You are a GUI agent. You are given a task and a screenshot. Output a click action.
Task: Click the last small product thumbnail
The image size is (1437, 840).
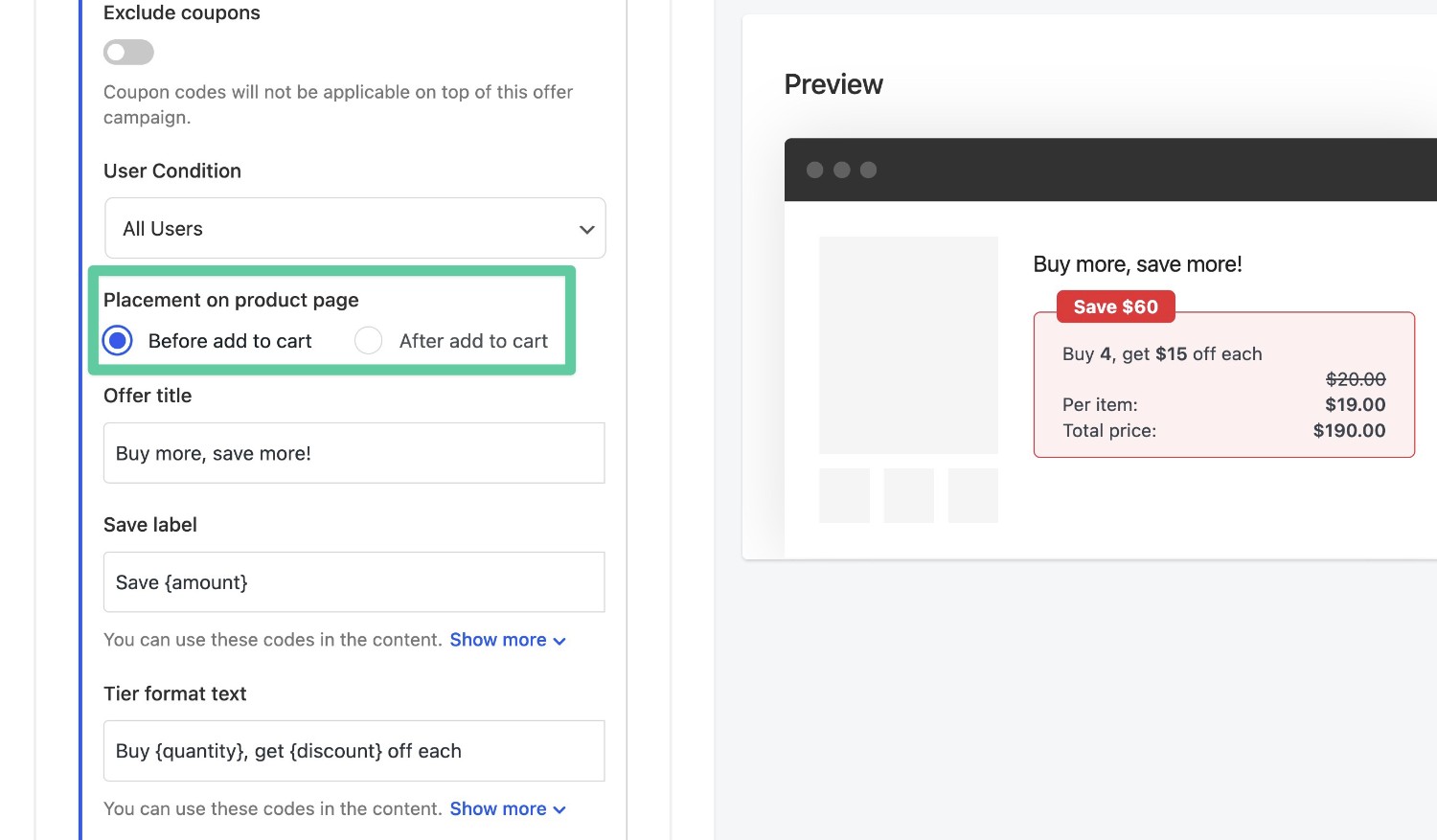point(973,495)
